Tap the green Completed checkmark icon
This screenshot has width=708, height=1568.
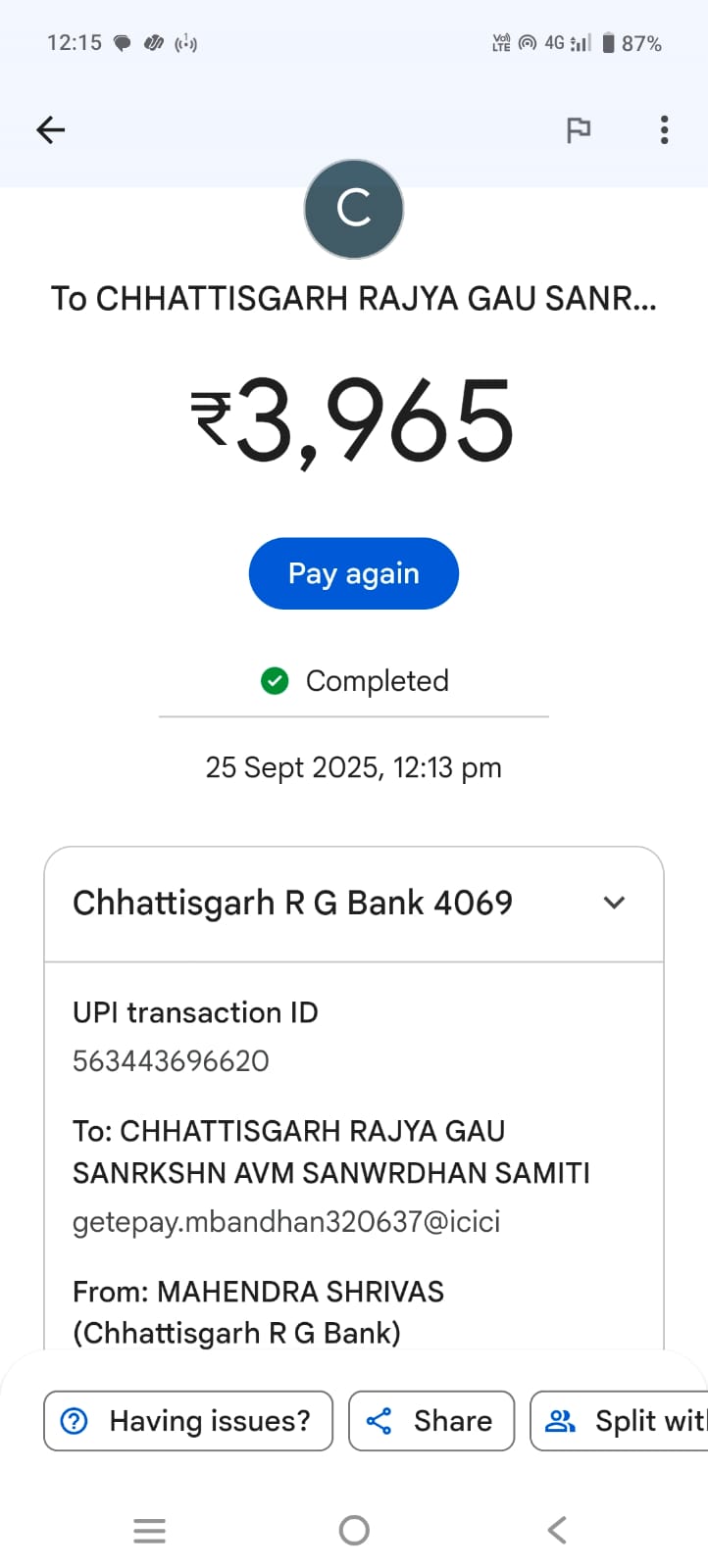point(275,680)
